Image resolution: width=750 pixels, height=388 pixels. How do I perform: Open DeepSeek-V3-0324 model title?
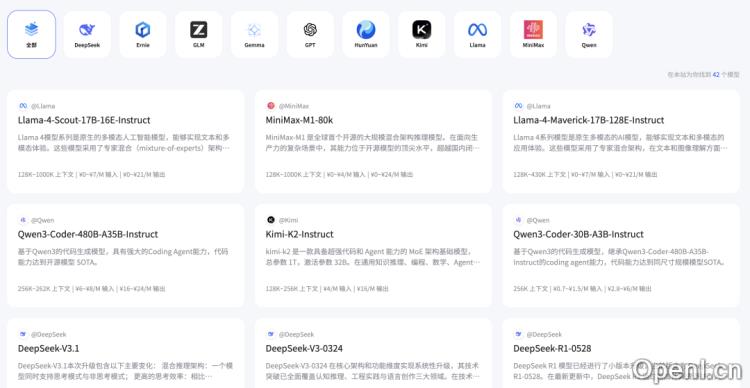304,348
